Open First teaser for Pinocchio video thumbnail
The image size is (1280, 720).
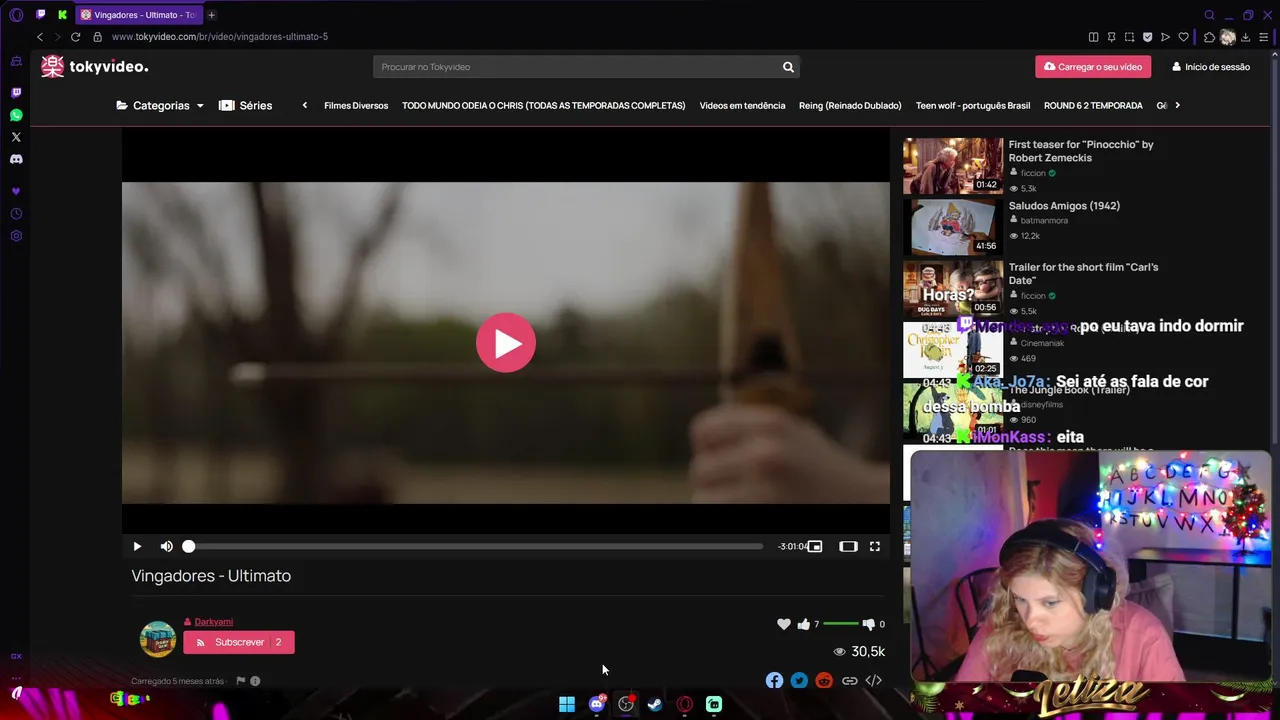[x=953, y=166]
